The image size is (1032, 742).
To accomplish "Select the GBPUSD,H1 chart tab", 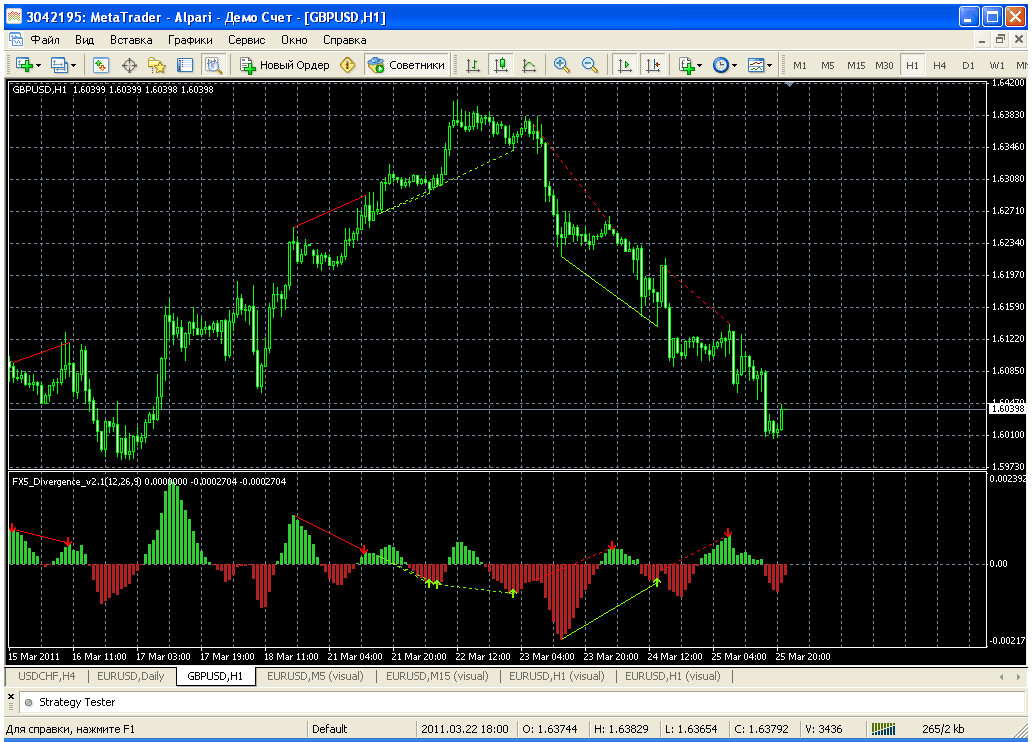I will click(215, 676).
